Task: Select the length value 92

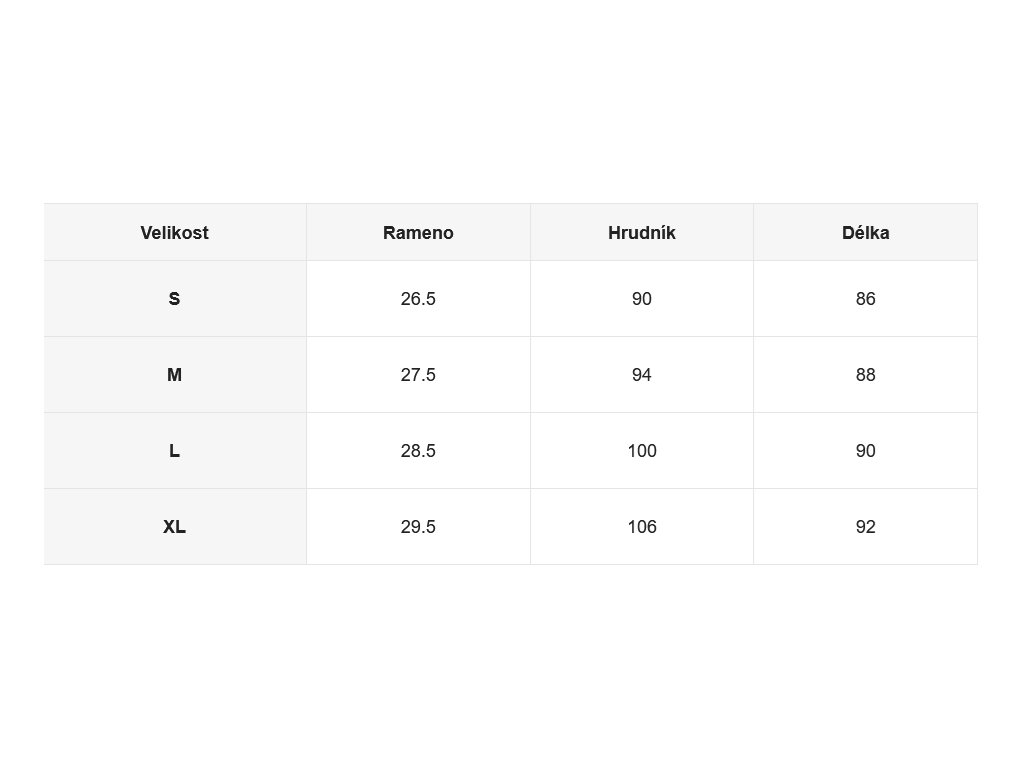Action: 865,526
